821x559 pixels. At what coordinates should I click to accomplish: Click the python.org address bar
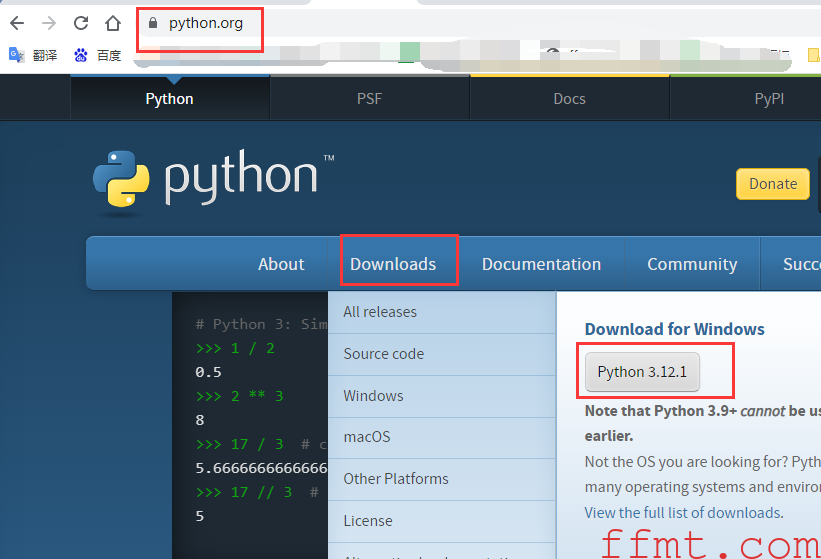pyautogui.click(x=205, y=23)
